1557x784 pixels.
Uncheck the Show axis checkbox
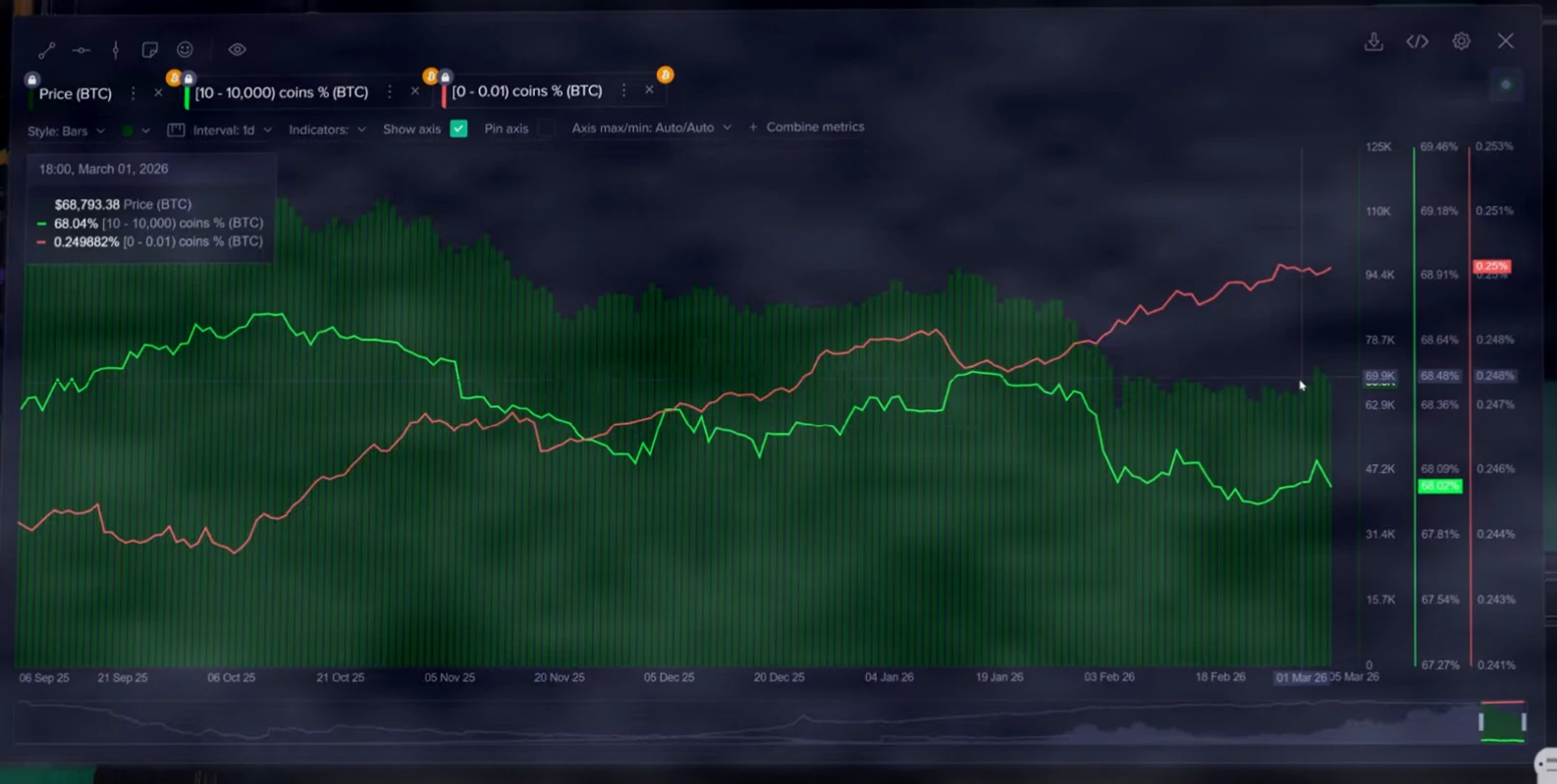[x=458, y=129]
